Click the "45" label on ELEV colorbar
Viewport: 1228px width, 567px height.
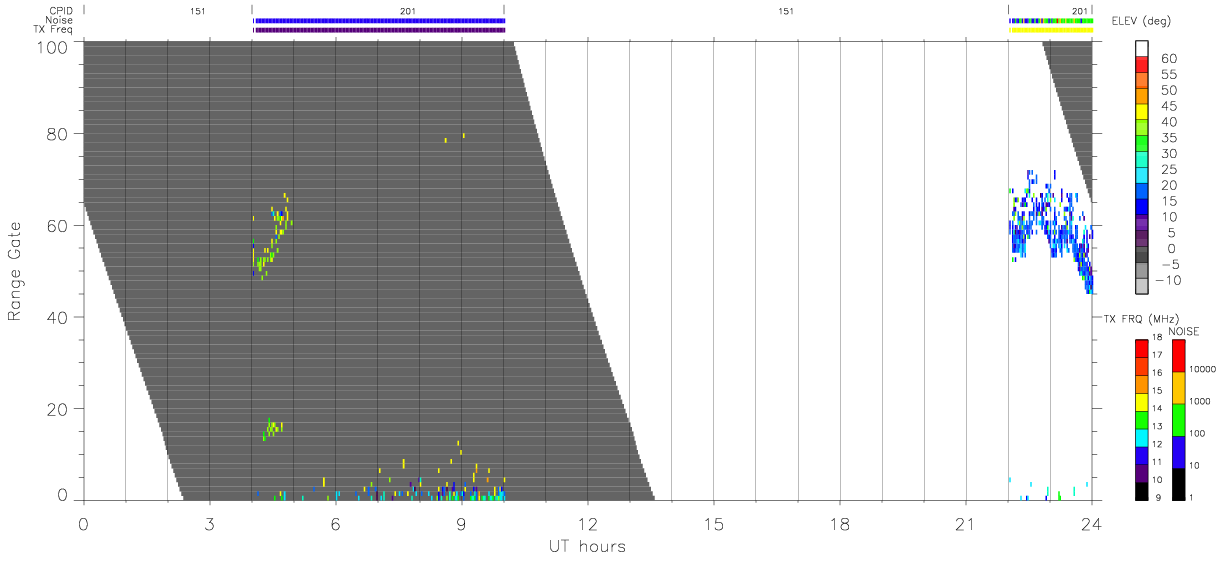coord(1171,106)
